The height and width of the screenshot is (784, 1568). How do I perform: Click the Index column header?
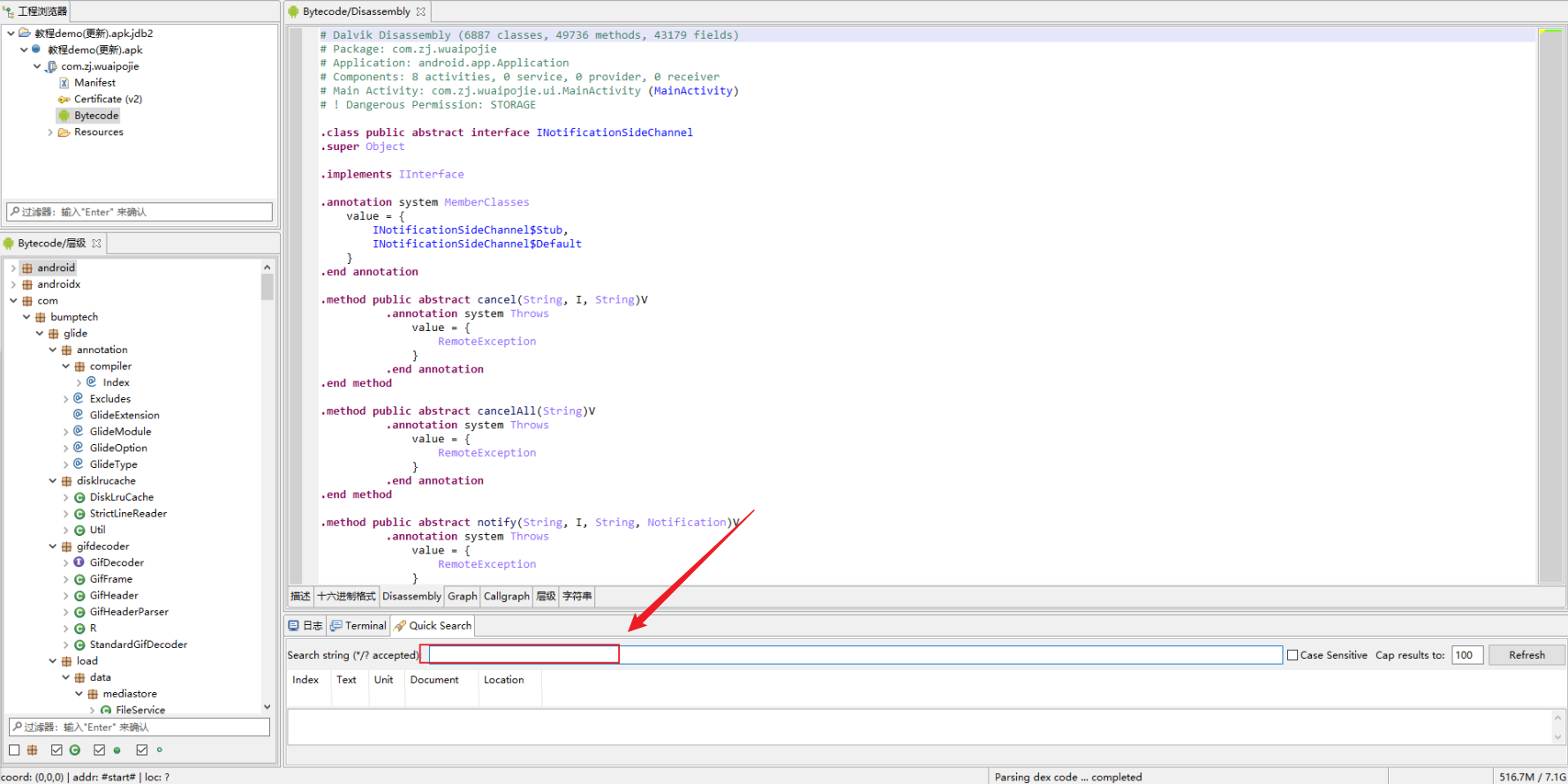305,680
